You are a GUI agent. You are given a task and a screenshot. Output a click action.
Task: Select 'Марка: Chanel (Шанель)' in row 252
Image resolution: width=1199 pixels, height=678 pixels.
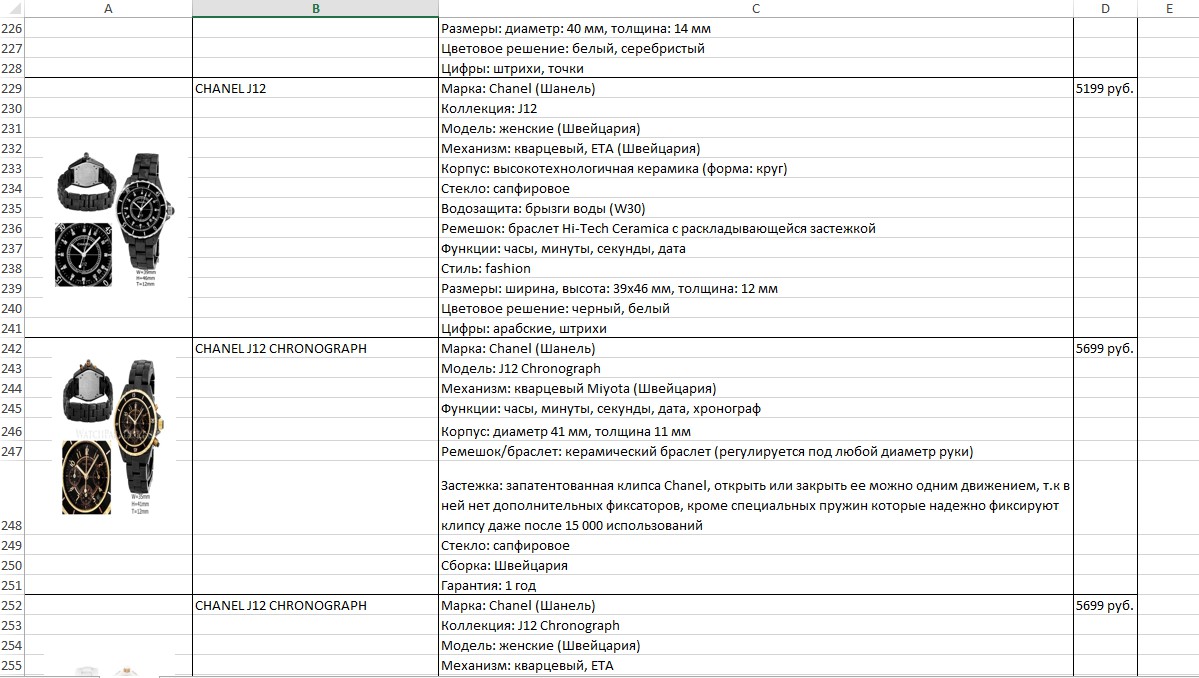(x=755, y=605)
